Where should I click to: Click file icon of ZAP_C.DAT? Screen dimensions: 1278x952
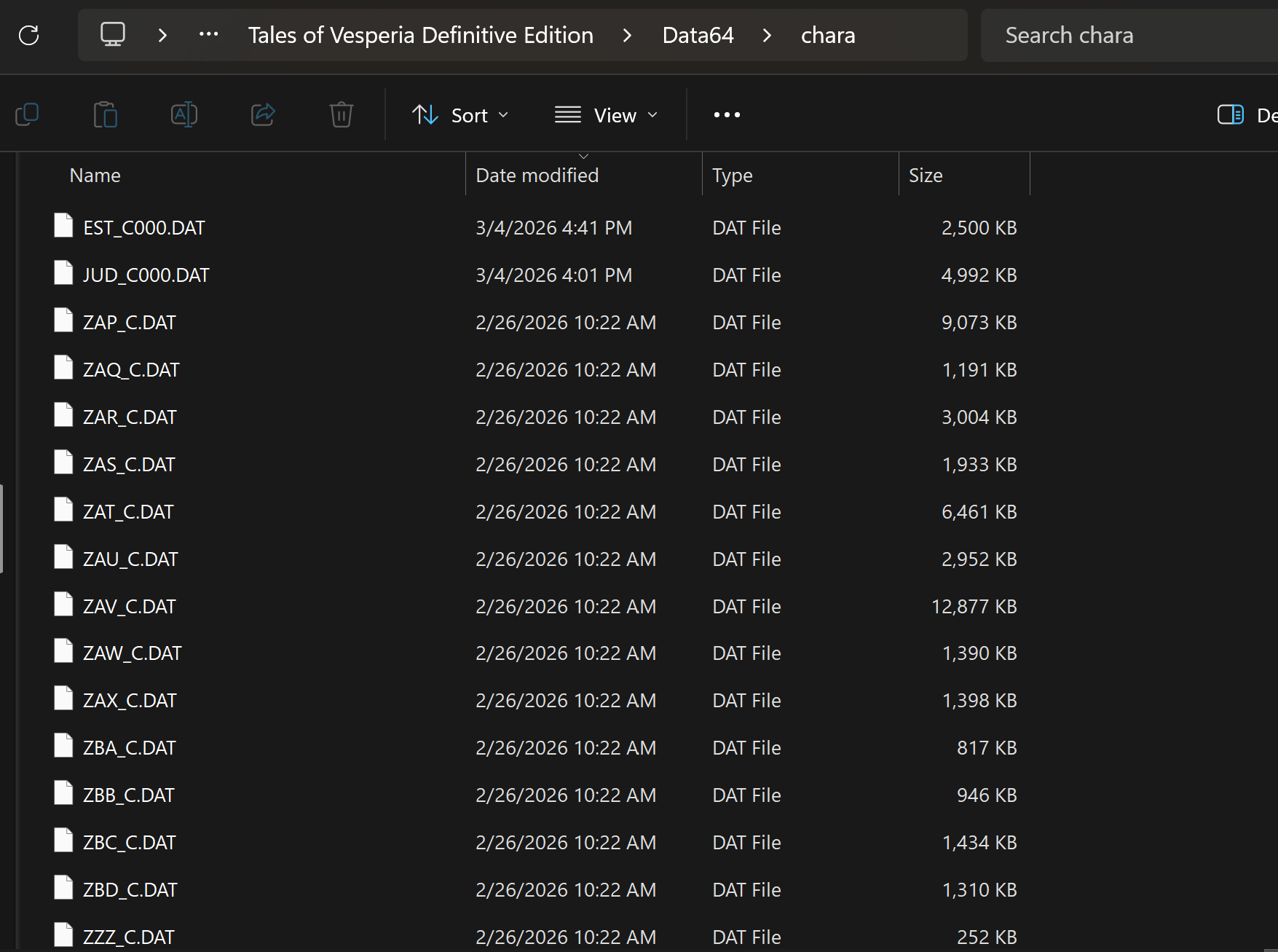click(63, 320)
